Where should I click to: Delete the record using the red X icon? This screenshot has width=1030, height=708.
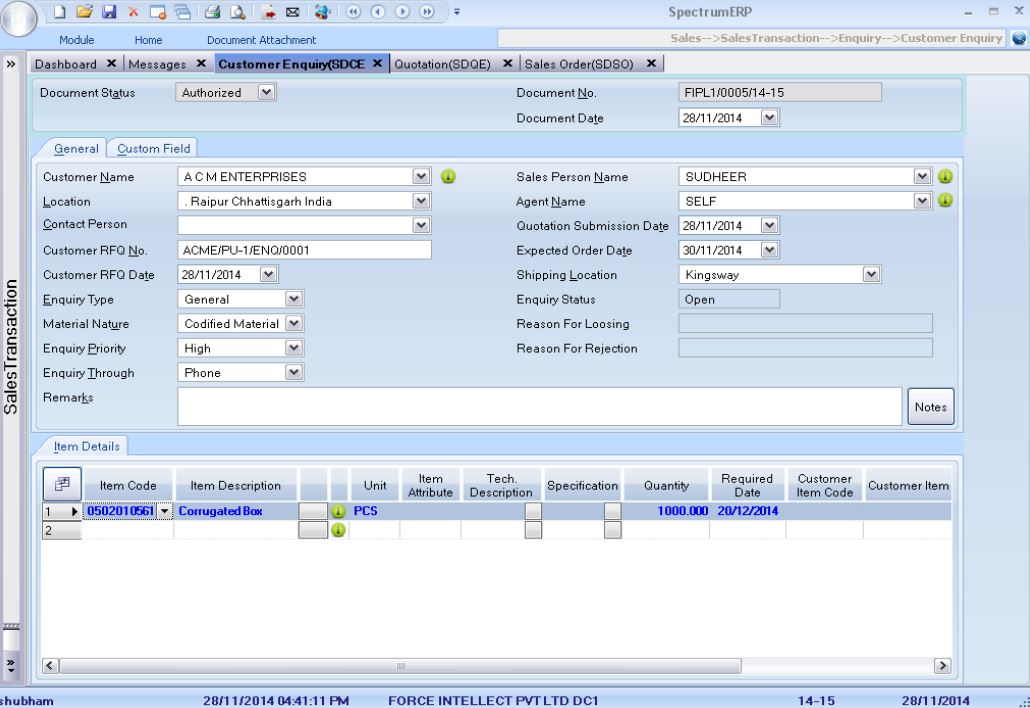[x=134, y=12]
